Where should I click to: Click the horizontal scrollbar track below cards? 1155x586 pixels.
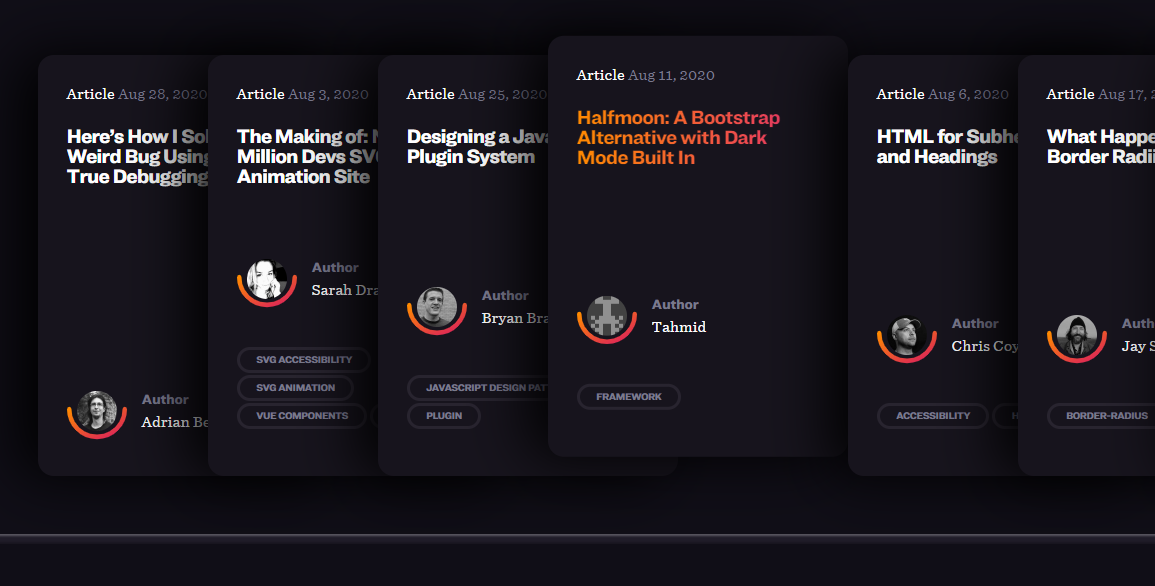pos(577,537)
